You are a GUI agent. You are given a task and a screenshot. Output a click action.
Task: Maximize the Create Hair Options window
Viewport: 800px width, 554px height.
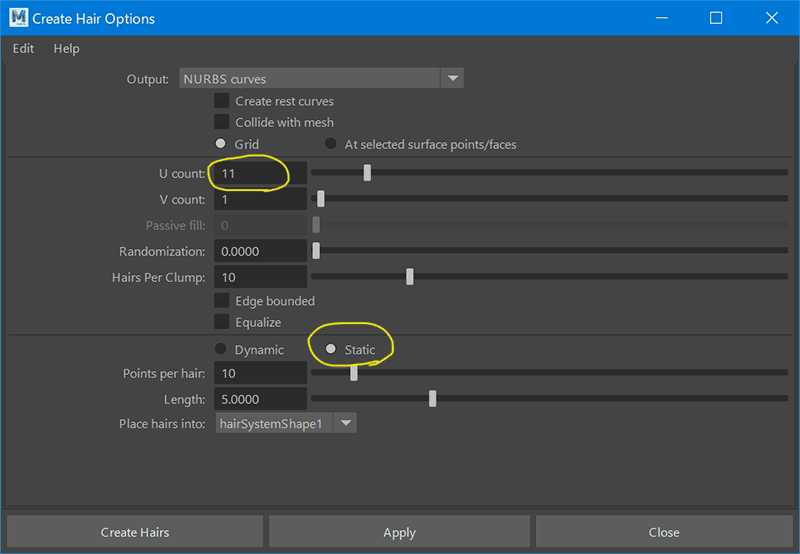coord(716,18)
